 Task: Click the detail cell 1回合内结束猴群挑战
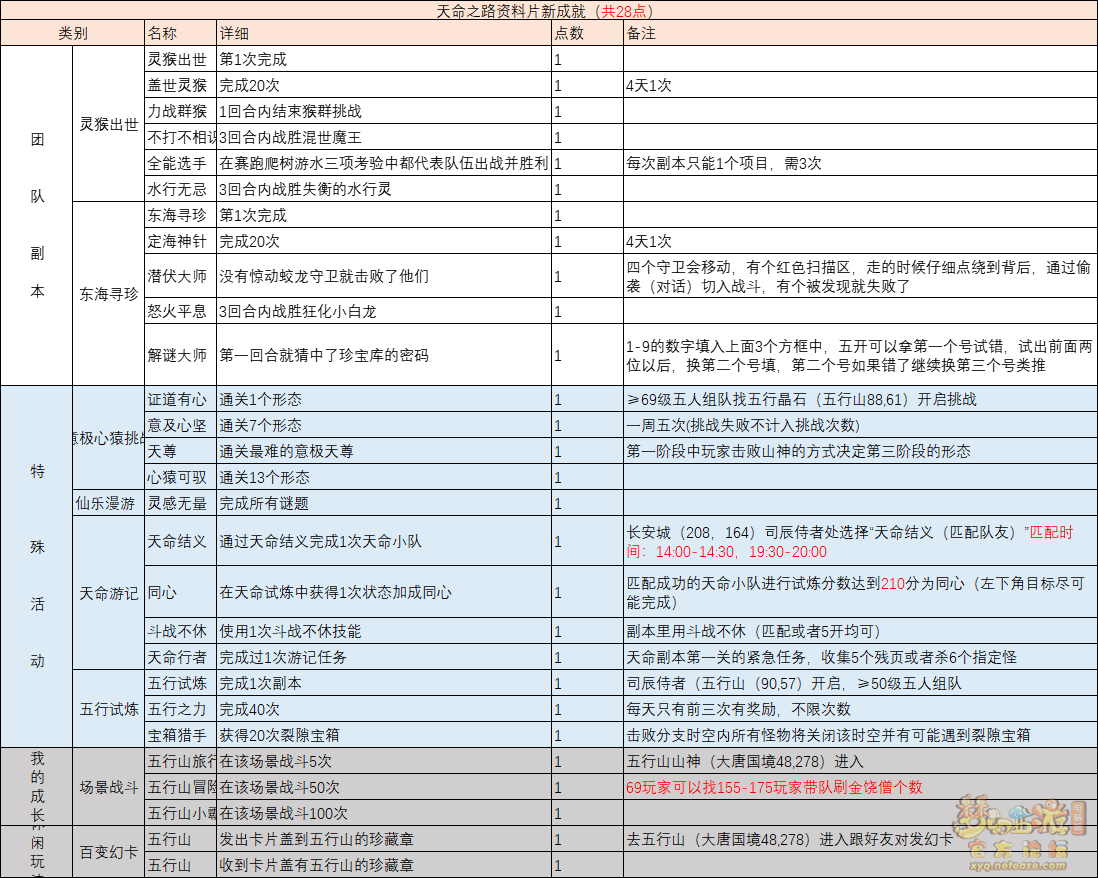point(384,111)
